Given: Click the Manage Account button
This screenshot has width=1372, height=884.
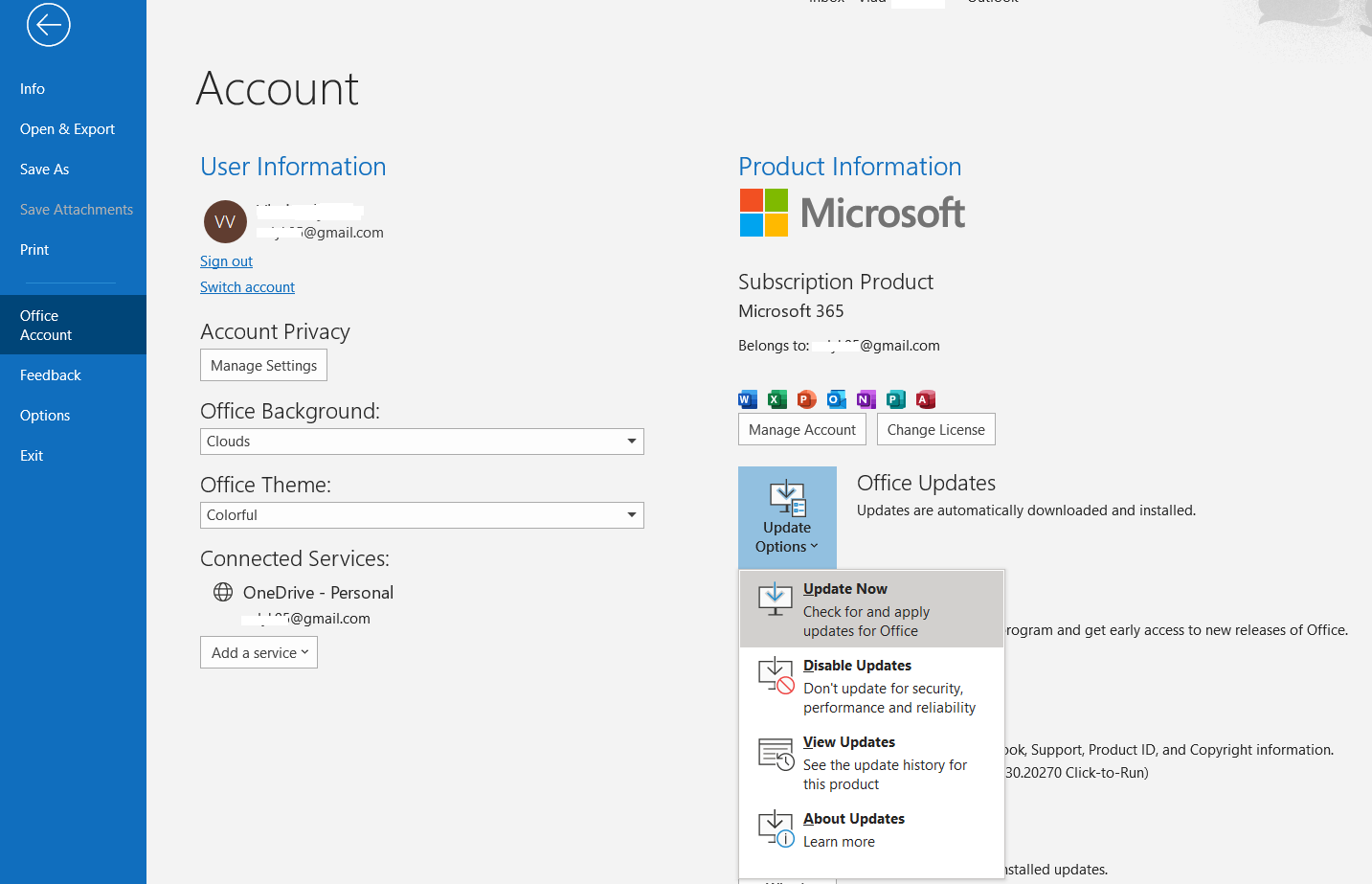Looking at the screenshot, I should [x=802, y=429].
